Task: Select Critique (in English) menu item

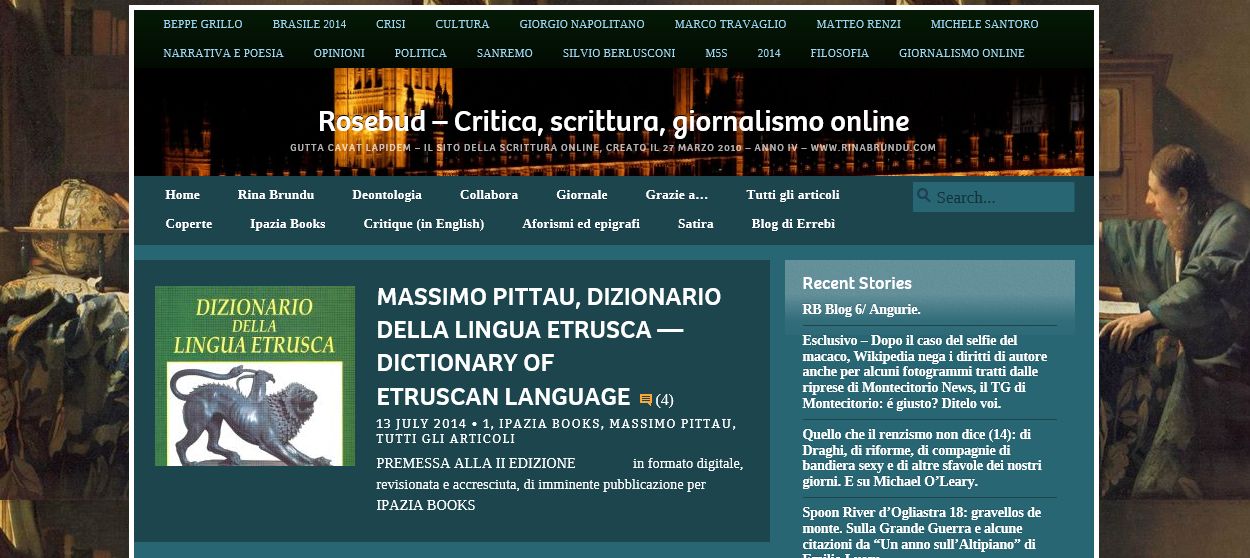Action: coord(424,224)
